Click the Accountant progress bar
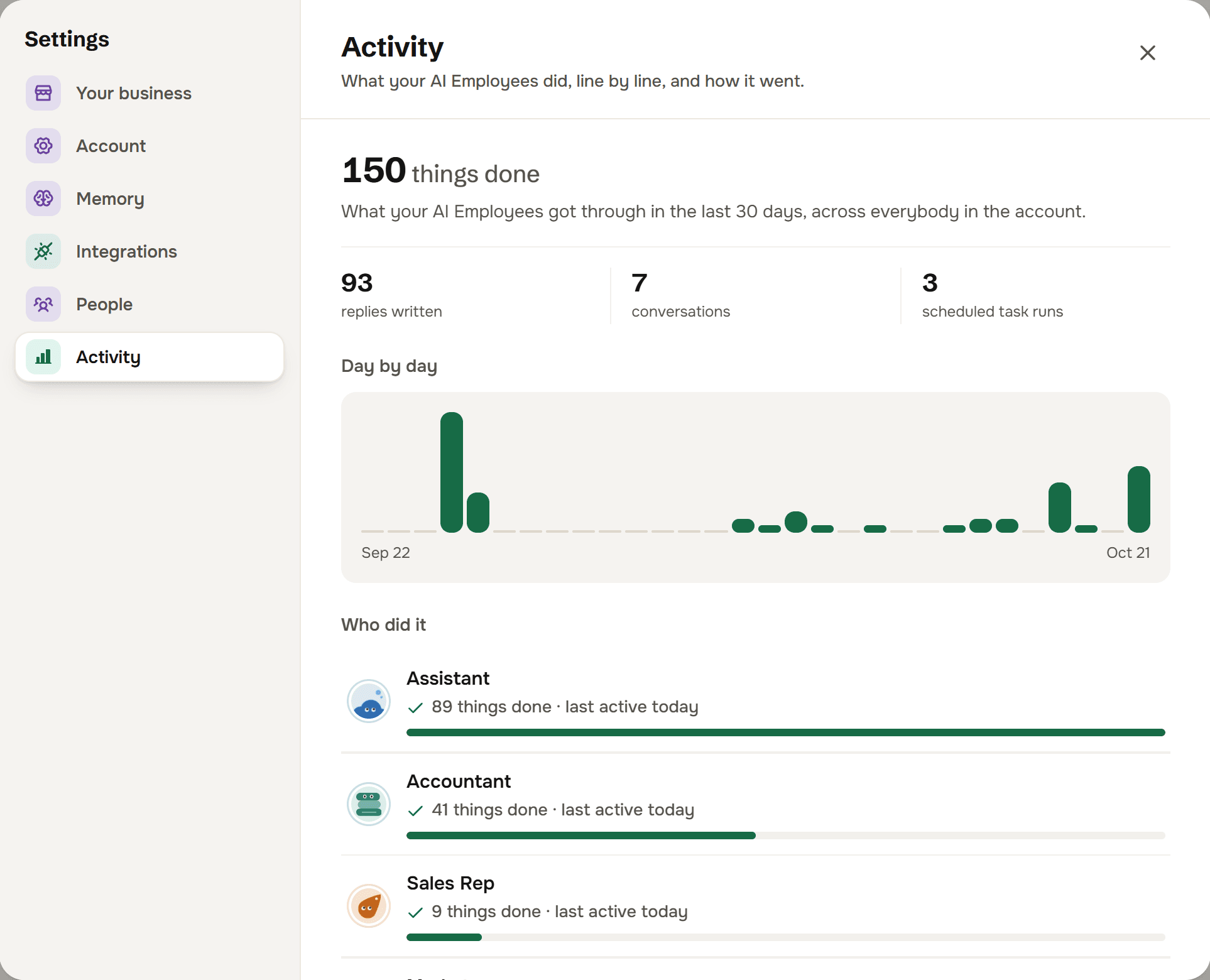The height and width of the screenshot is (980, 1210). click(785, 836)
